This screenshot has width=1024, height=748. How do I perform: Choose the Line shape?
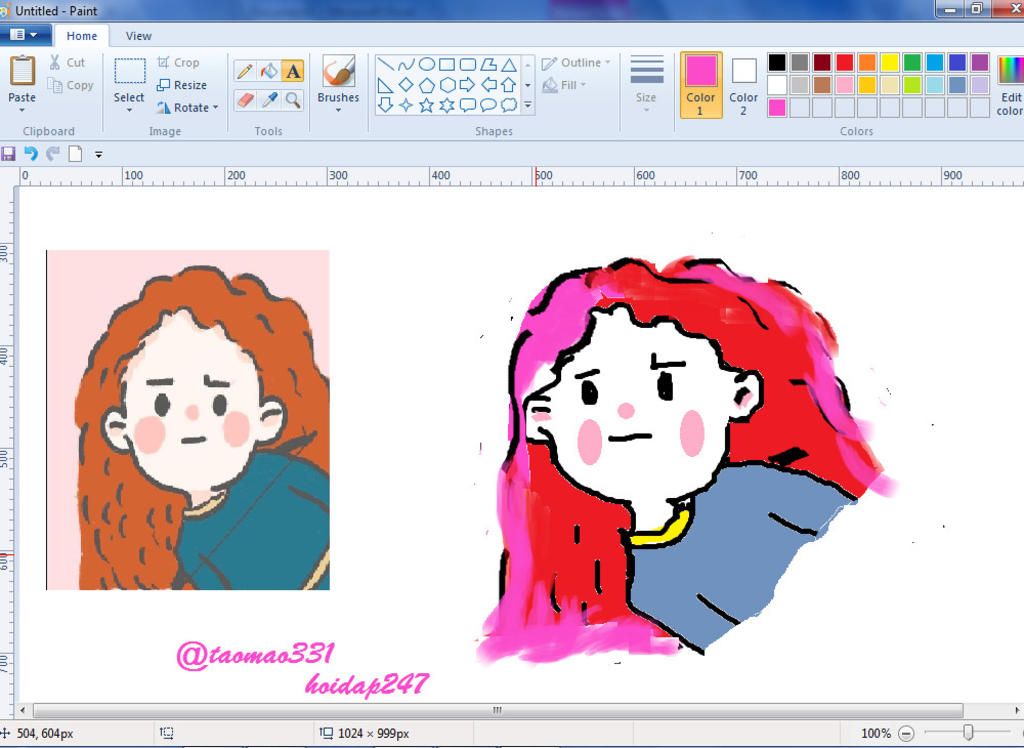coord(386,64)
